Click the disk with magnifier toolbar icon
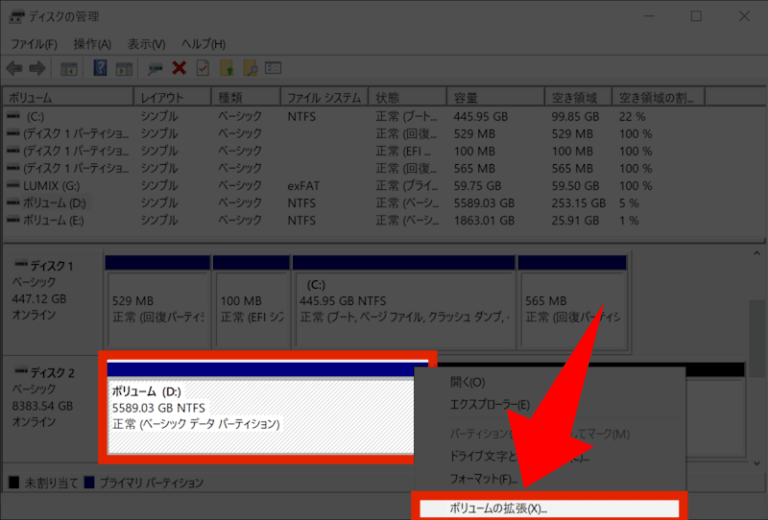This screenshot has width=768, height=520. point(155,69)
